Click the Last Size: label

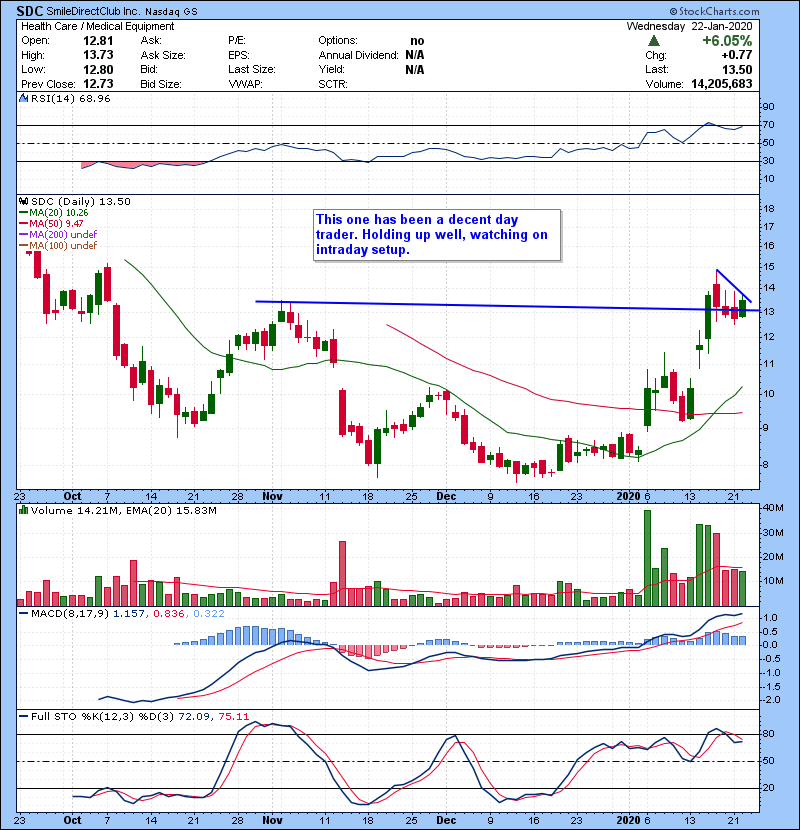click(x=252, y=69)
